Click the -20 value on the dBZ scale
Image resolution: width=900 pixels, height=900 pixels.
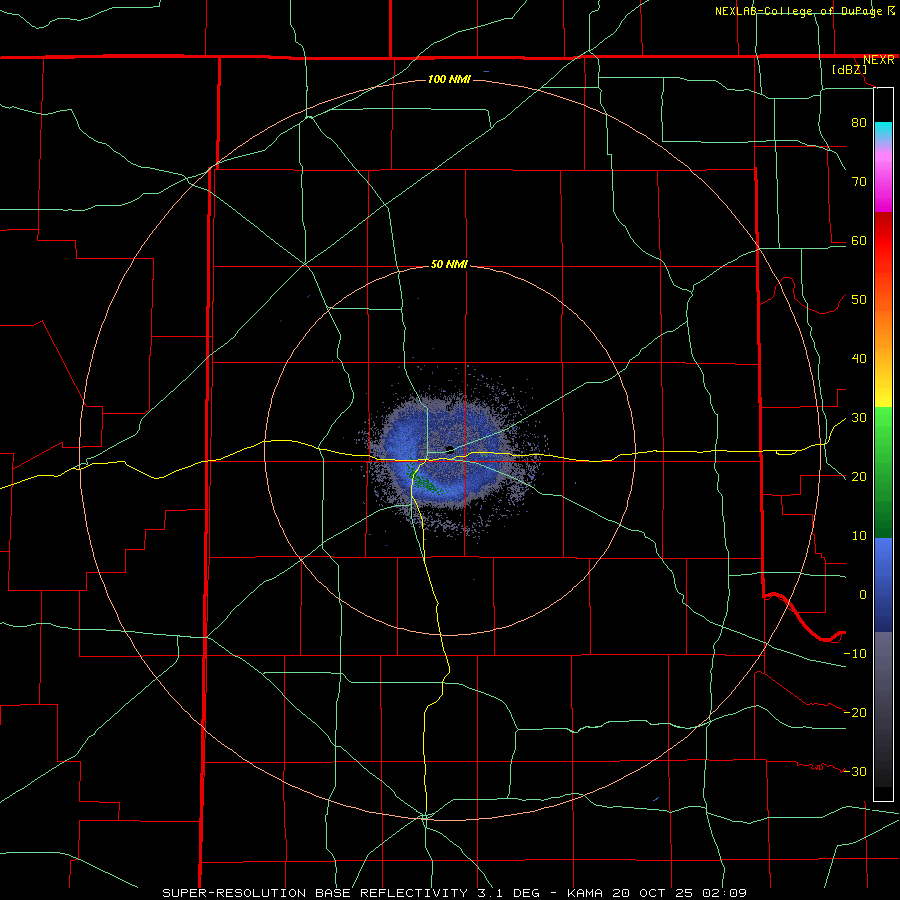855,713
